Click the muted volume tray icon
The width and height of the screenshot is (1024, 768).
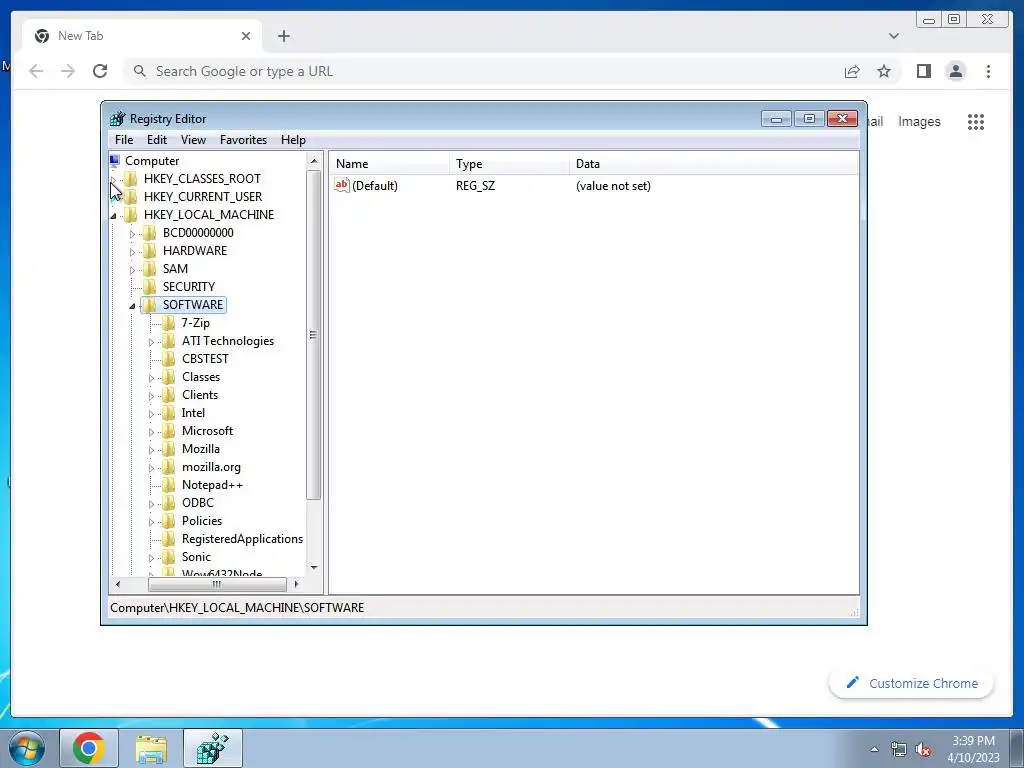click(923, 750)
